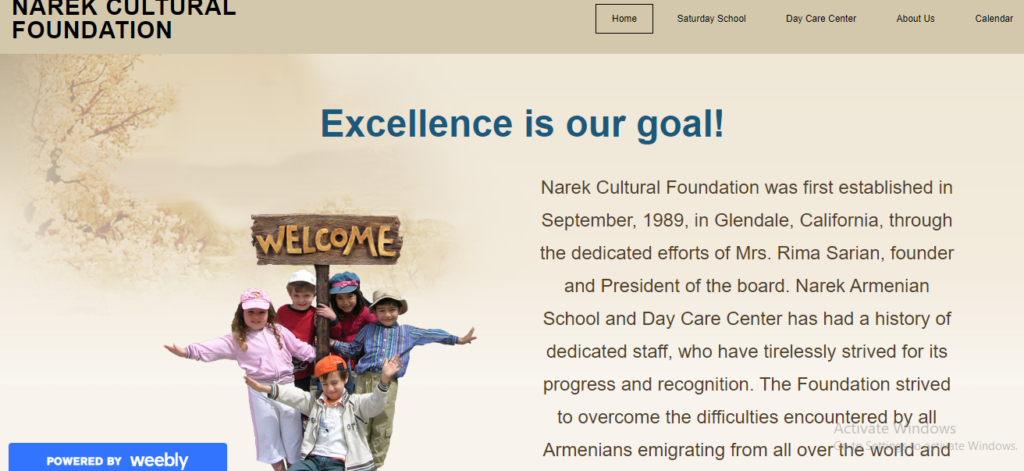
Task: Open the Calendar page
Action: point(993,19)
